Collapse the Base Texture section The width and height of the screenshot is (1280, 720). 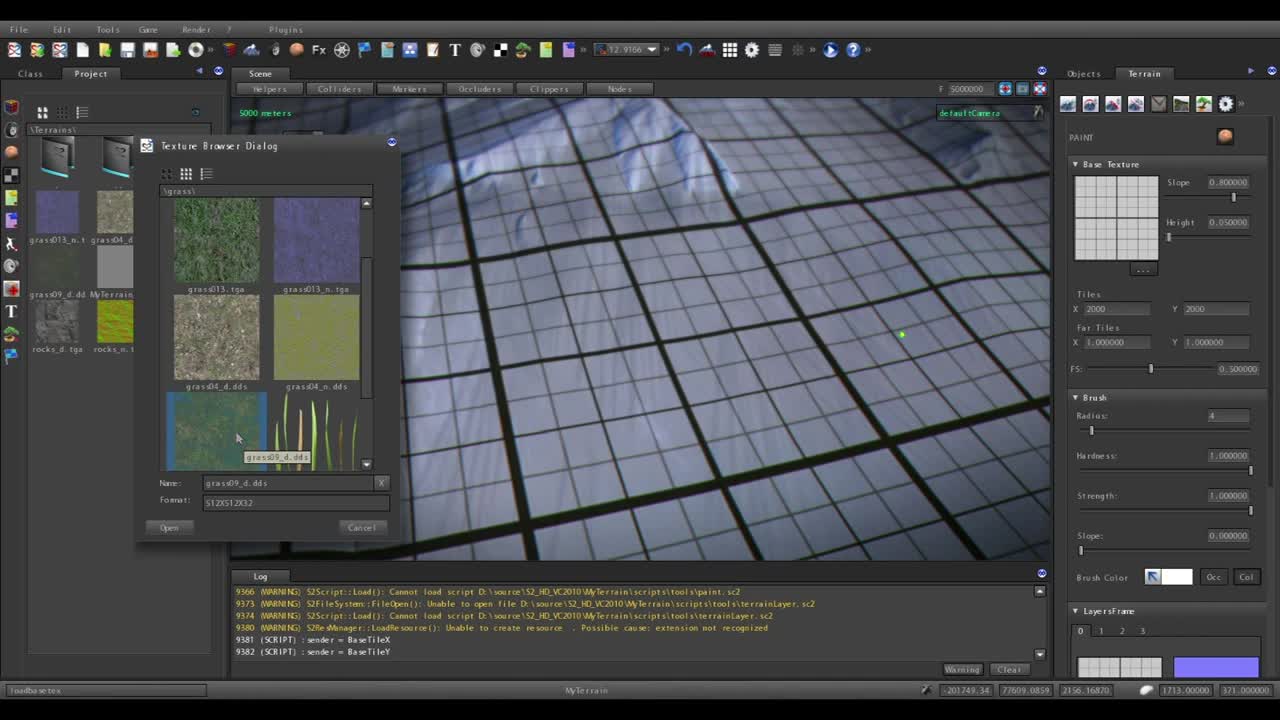(1076, 164)
